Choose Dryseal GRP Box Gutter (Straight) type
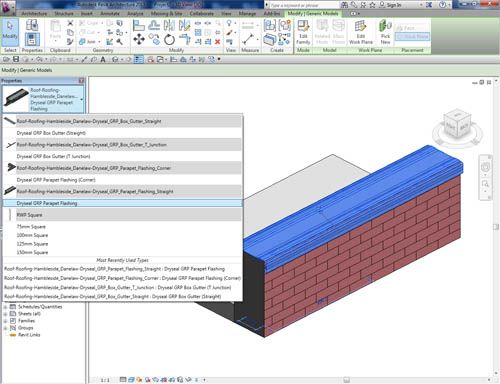The image size is (500, 384). click(122, 133)
